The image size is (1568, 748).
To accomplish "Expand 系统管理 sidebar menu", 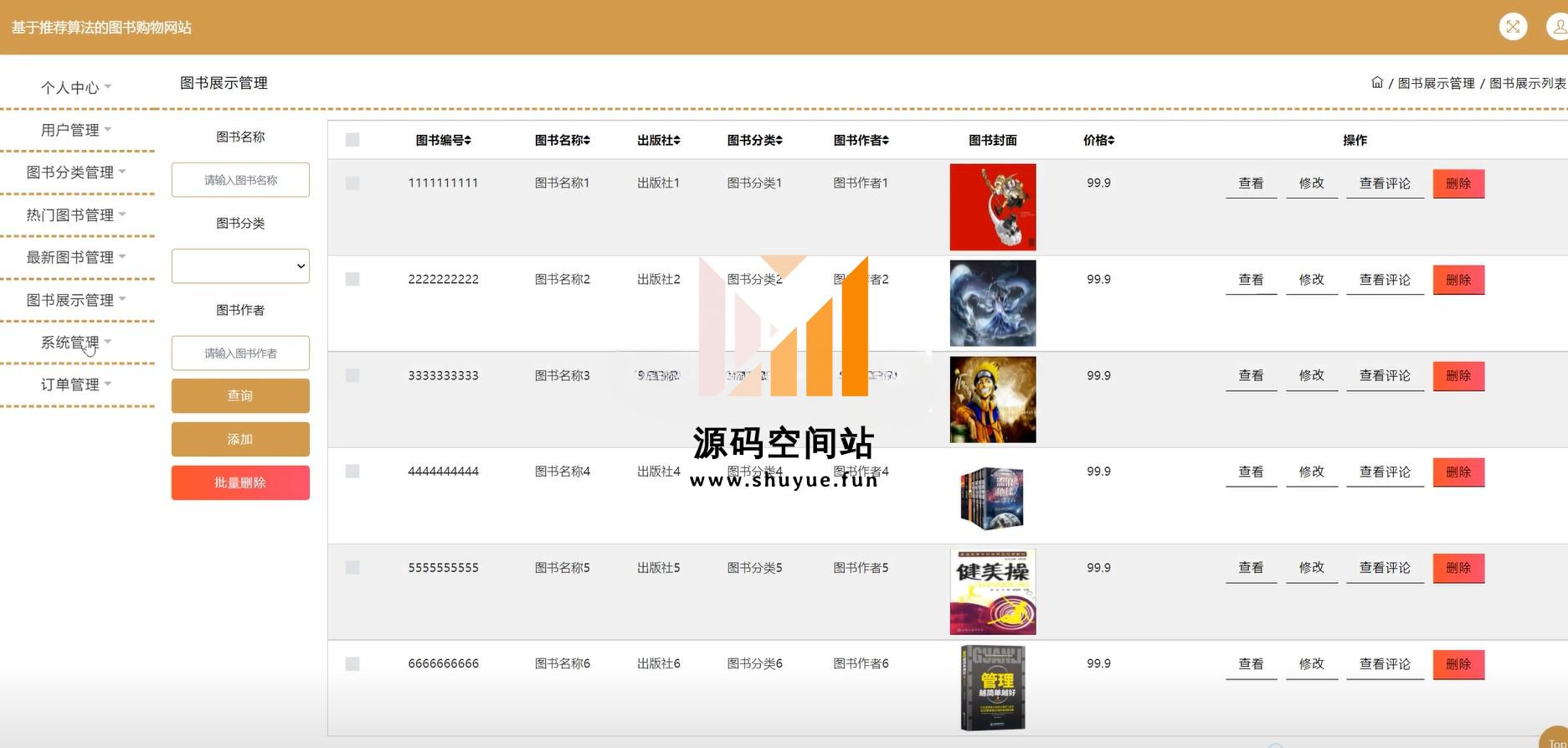I will tap(76, 343).
